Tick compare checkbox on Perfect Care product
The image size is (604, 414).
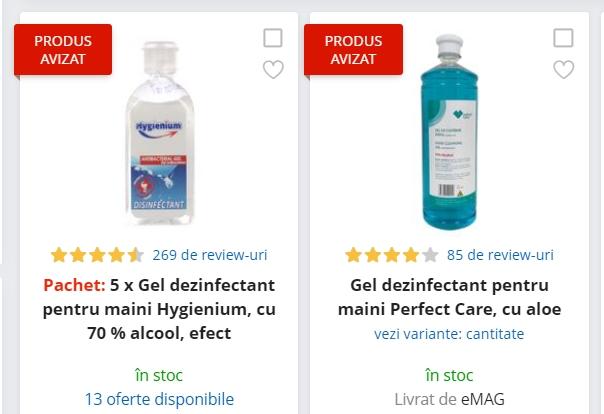[x=564, y=38]
